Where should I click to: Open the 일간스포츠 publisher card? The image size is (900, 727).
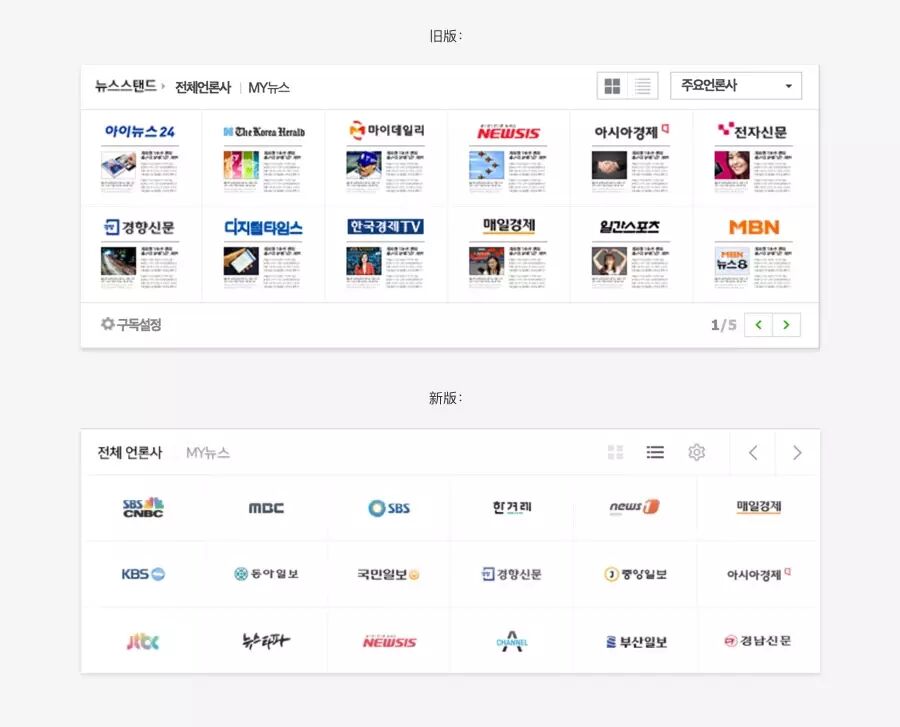(631, 254)
